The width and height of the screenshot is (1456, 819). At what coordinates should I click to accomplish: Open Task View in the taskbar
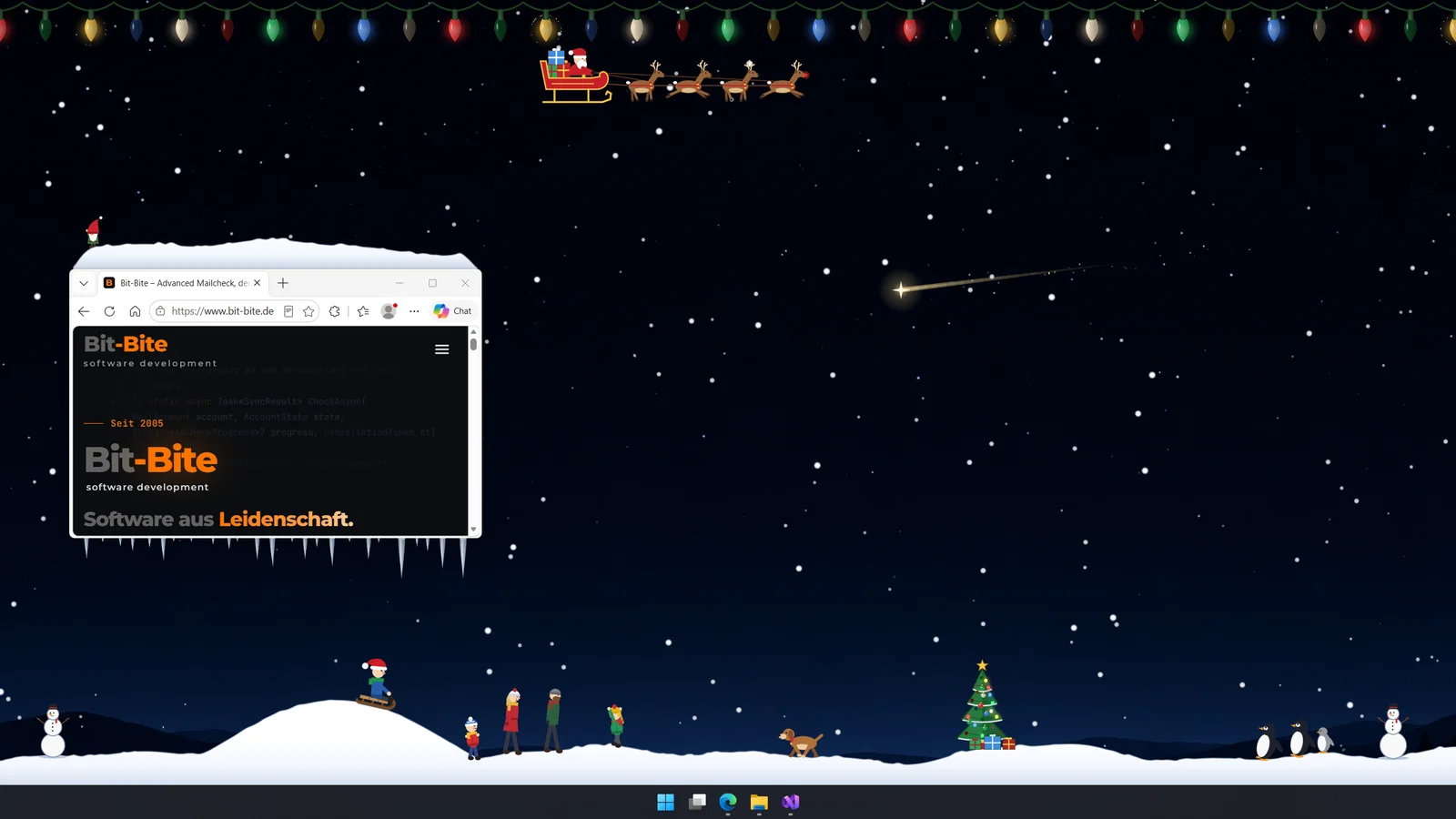point(697,802)
